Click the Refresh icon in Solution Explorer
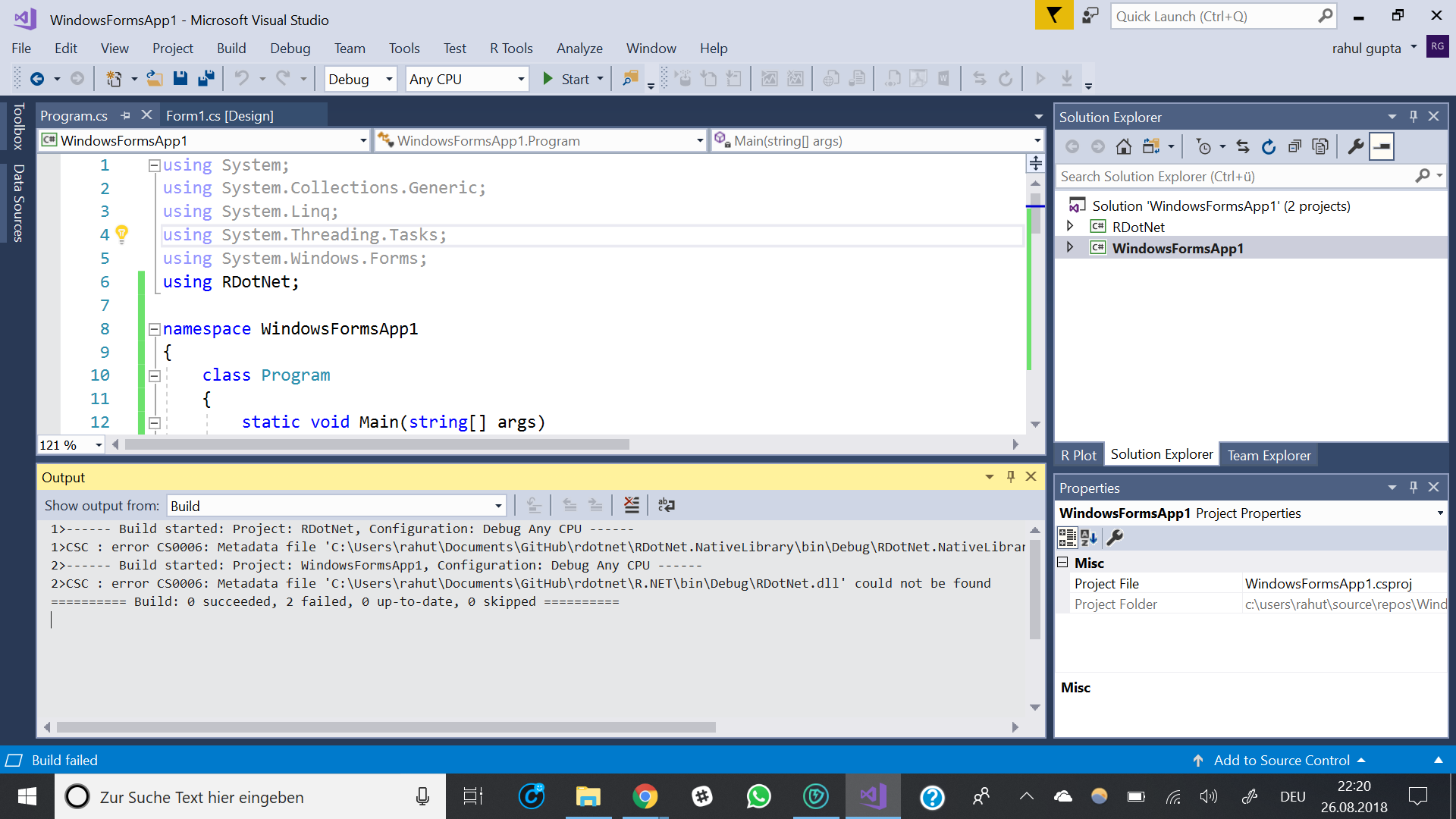Screen dimensions: 1456x819 click(1269, 146)
